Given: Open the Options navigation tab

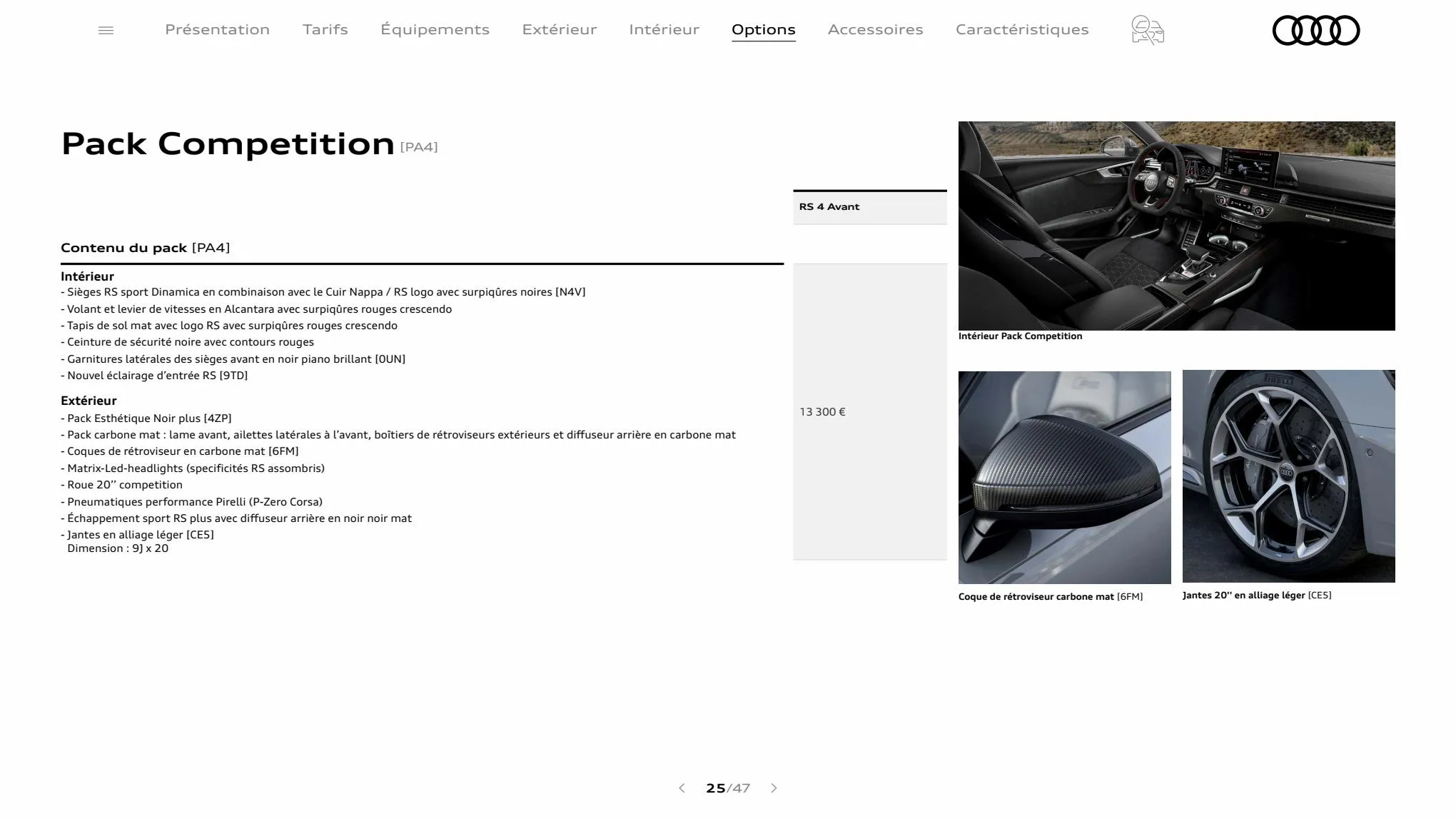Looking at the screenshot, I should 763,29.
